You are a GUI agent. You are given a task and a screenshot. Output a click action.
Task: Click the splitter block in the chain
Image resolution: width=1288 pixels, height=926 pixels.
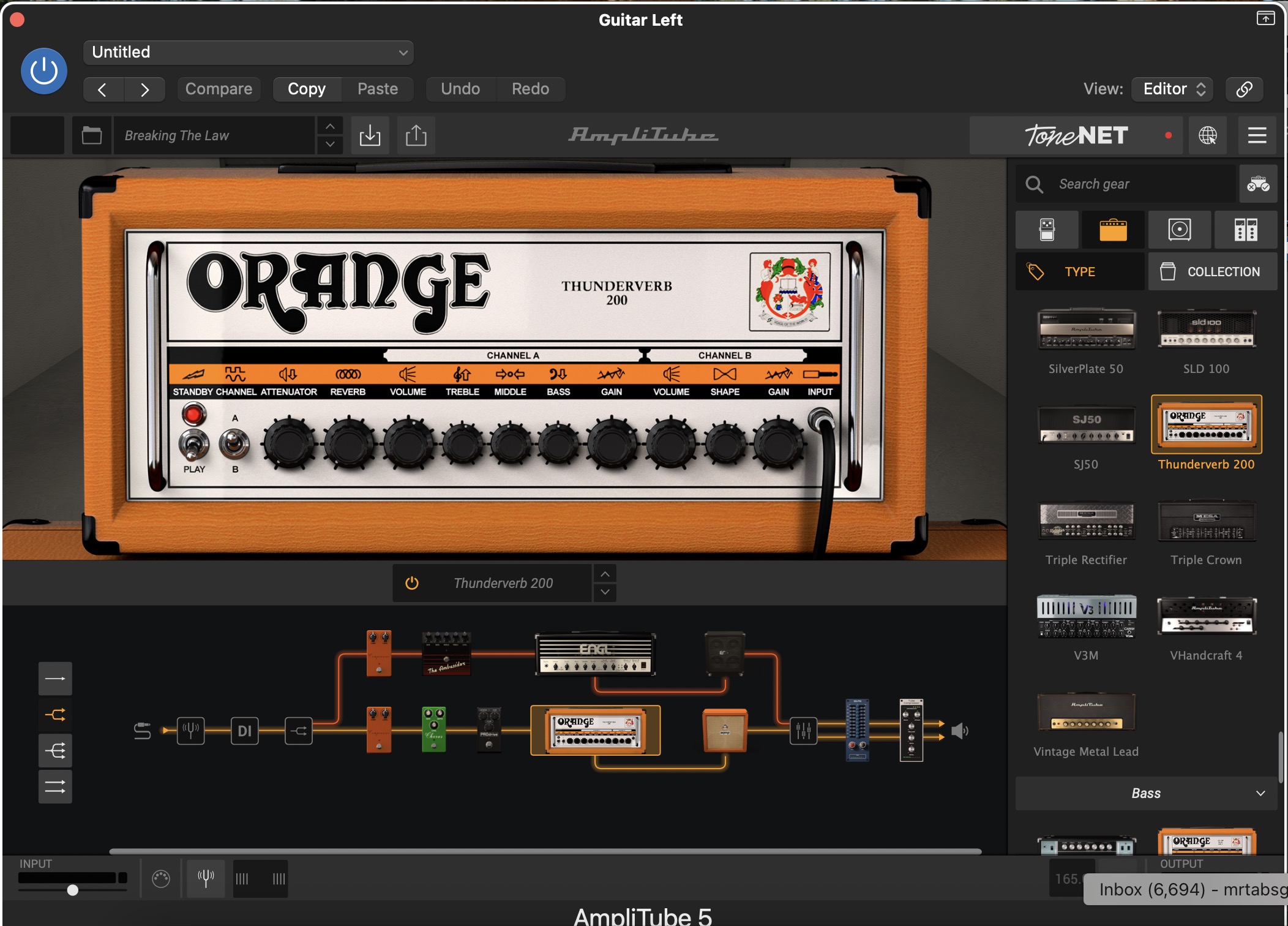coord(299,731)
